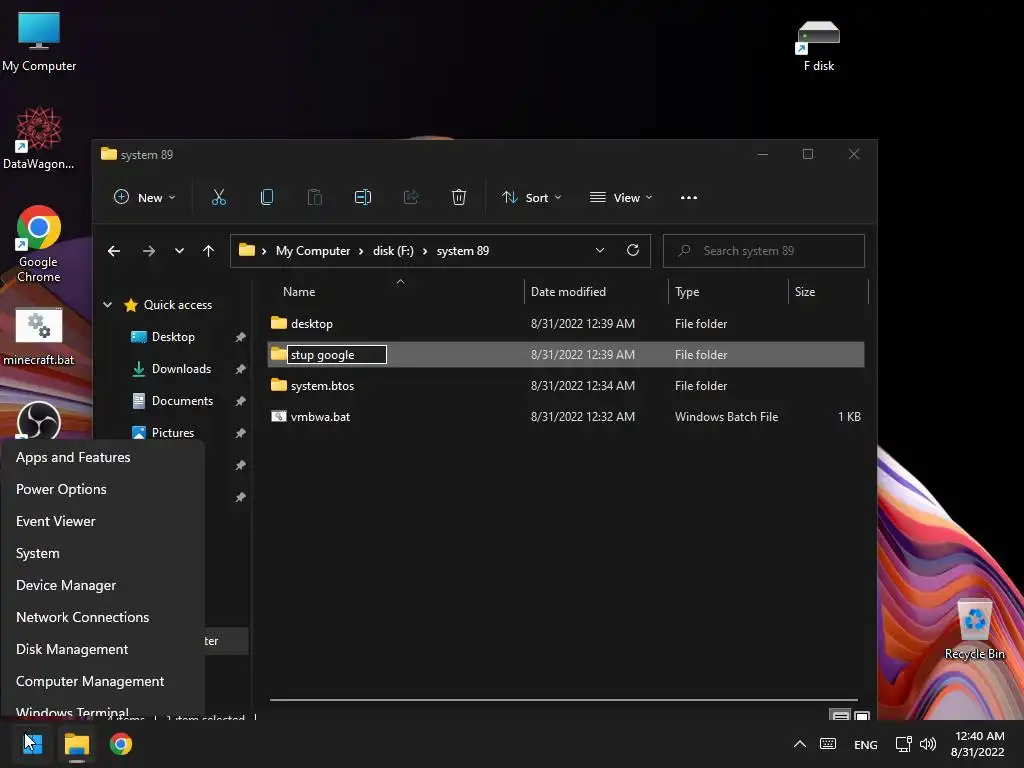Click the volume speaker tray icon

coord(927,744)
